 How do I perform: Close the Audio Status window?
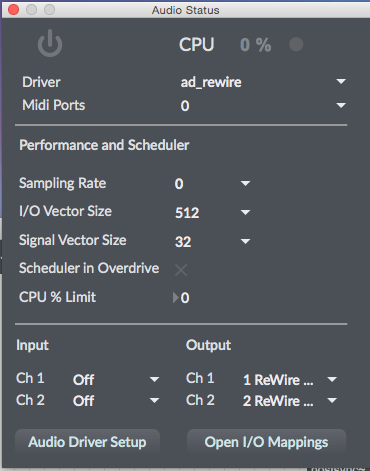click(13, 10)
